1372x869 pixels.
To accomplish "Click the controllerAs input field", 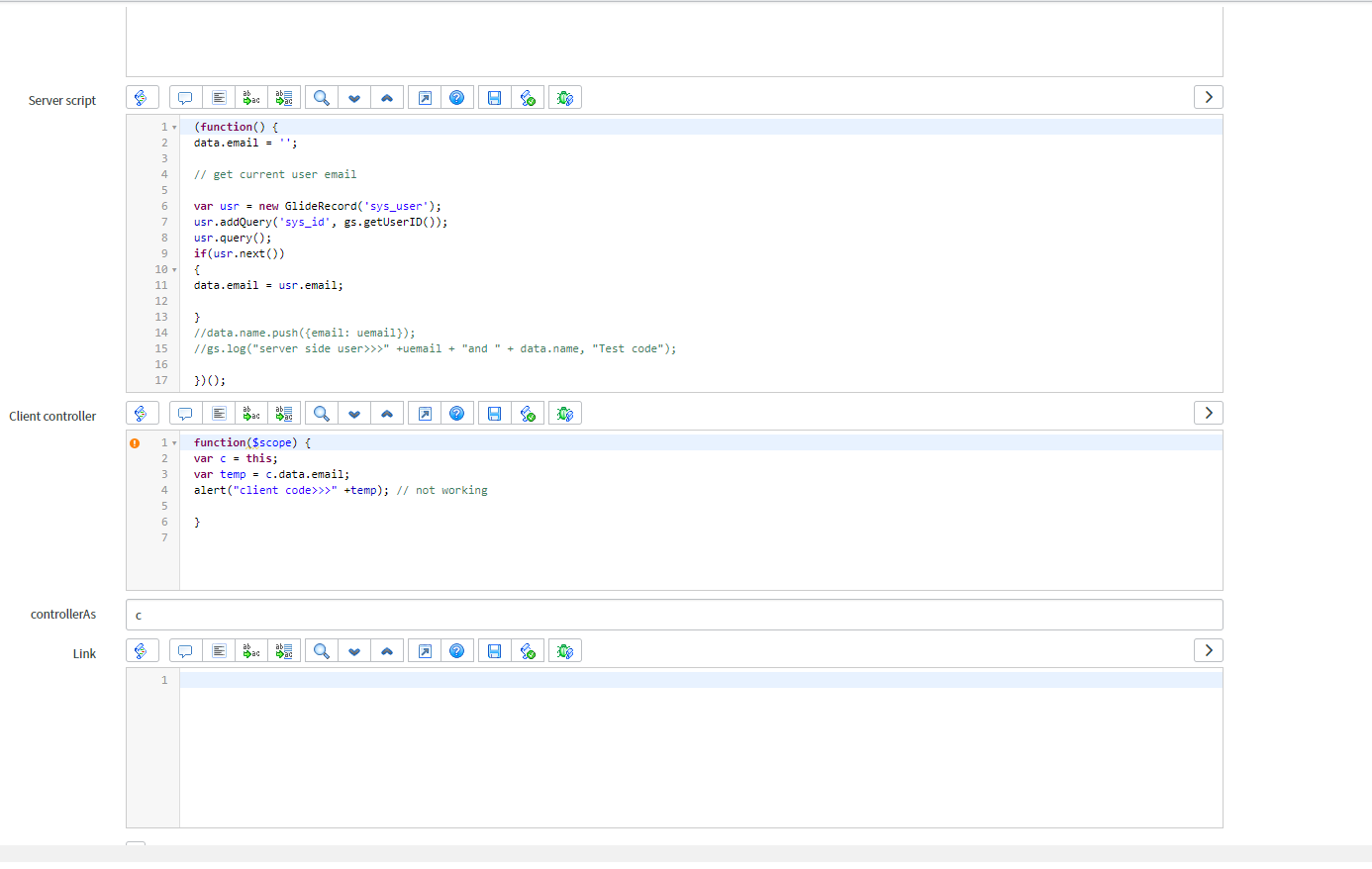I will click(x=674, y=615).
